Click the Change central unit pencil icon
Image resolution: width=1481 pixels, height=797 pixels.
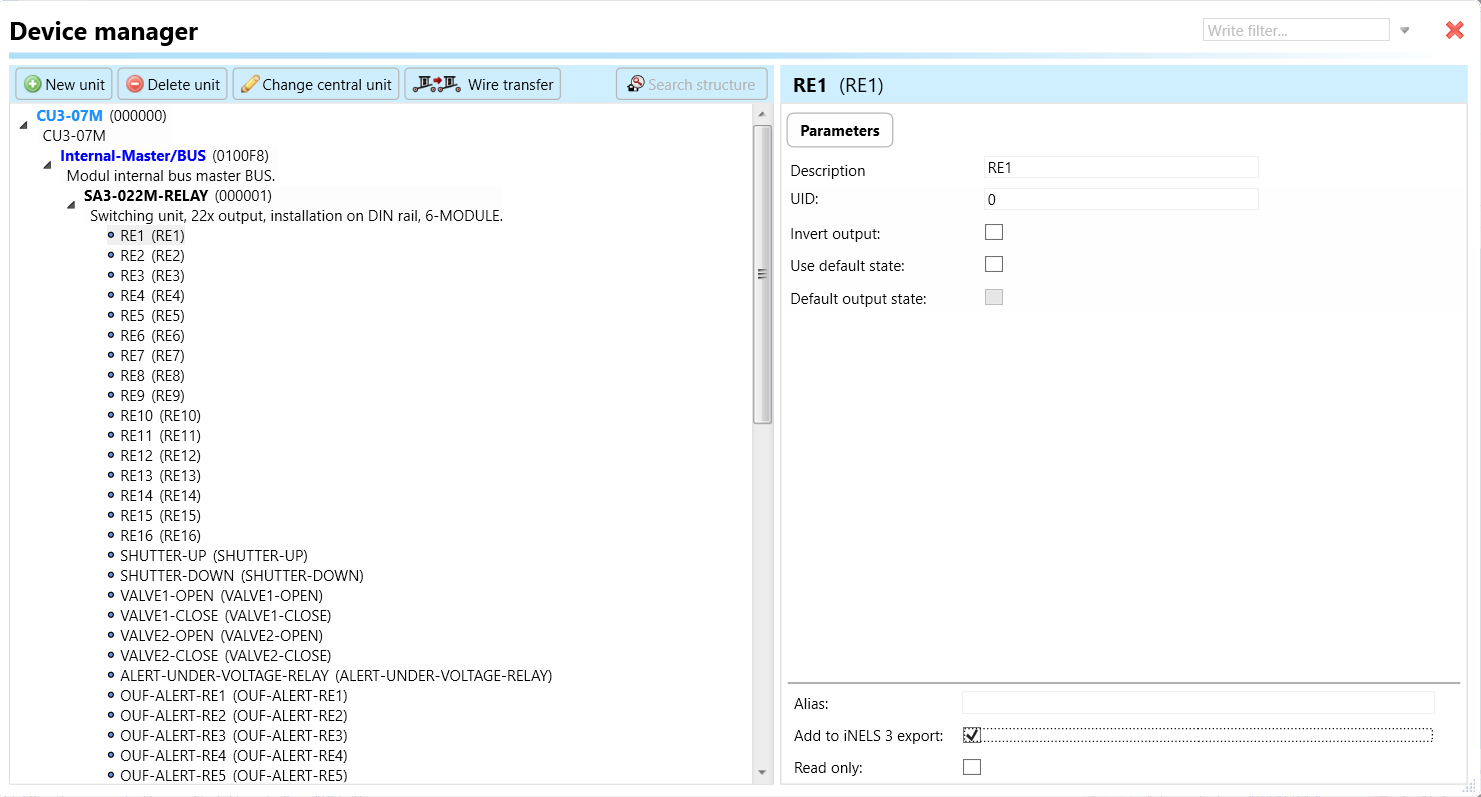click(x=250, y=85)
